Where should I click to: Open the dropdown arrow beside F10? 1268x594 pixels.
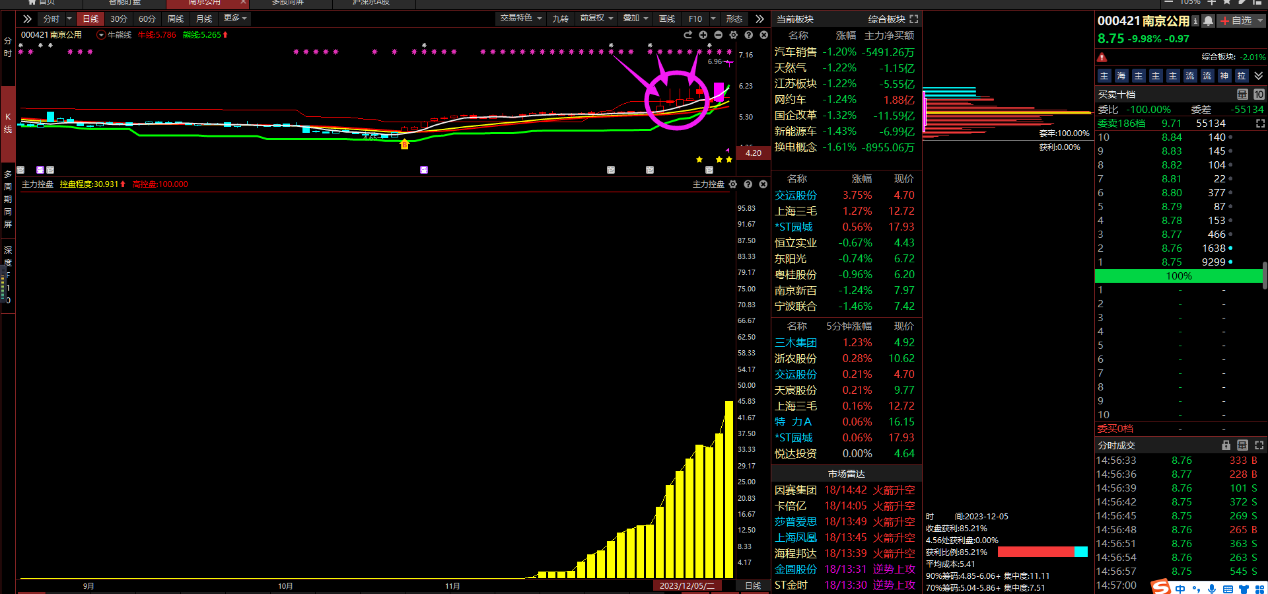point(711,19)
